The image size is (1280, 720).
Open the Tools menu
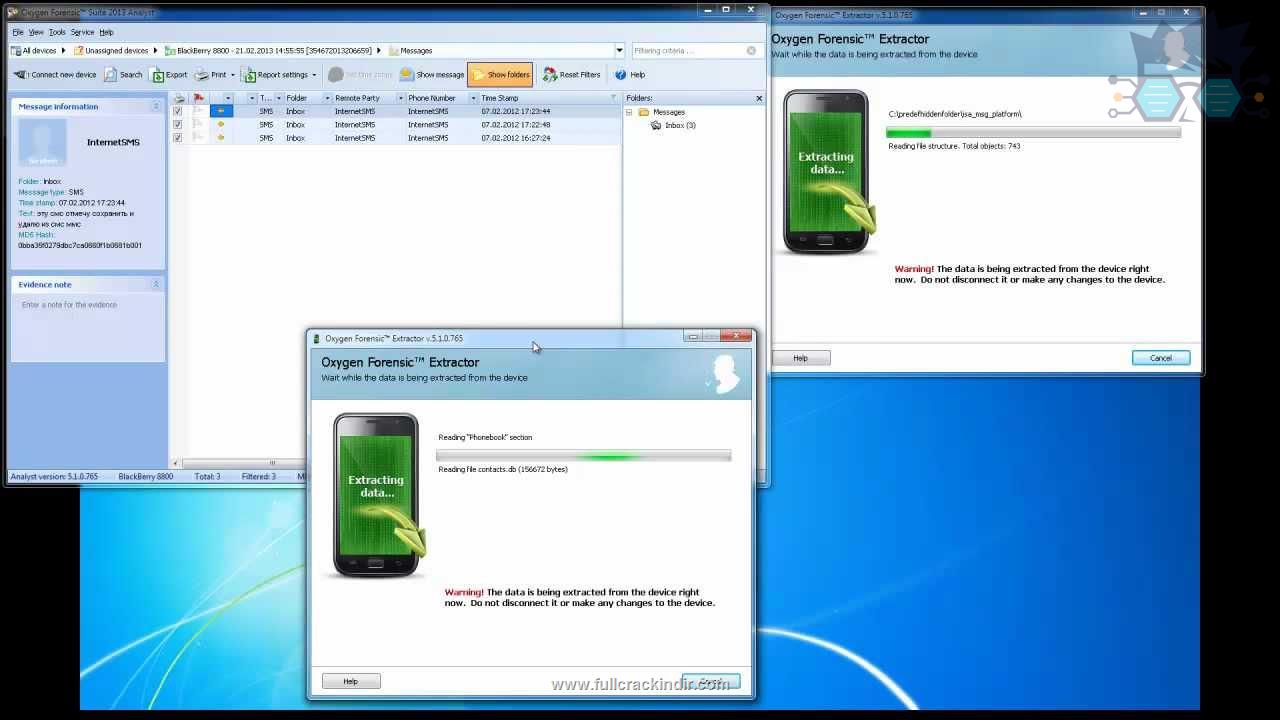[57, 32]
